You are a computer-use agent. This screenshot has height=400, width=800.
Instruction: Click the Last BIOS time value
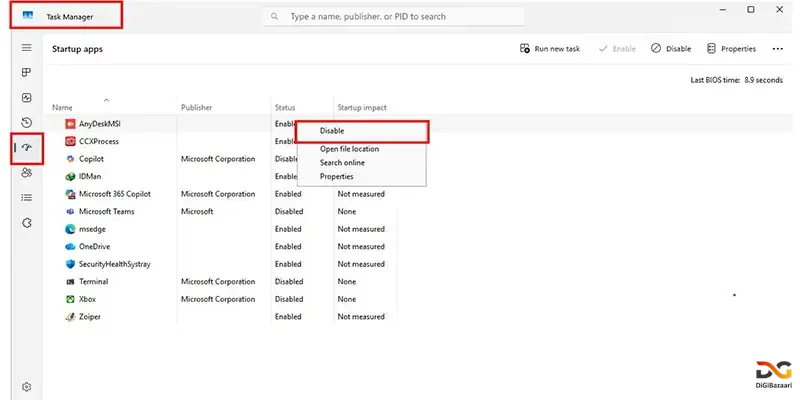coord(763,80)
